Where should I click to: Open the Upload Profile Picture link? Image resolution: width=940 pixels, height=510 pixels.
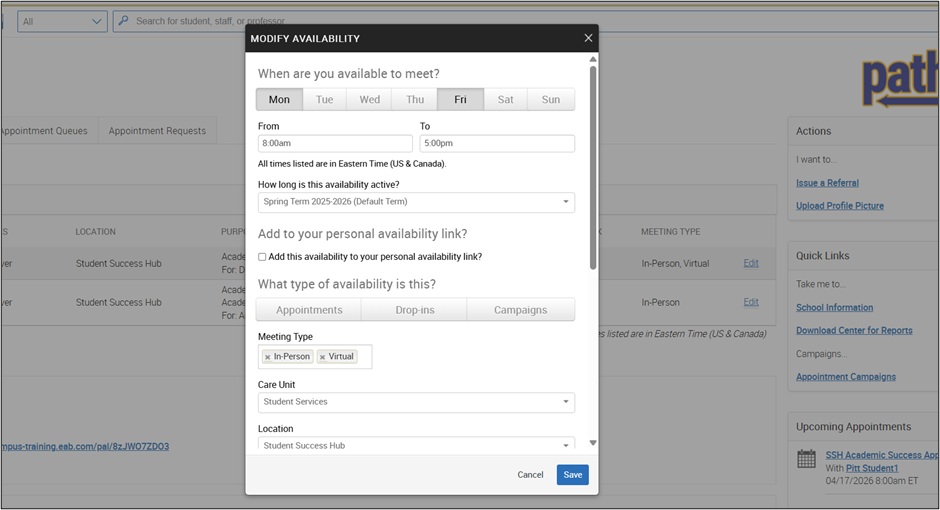coord(840,206)
